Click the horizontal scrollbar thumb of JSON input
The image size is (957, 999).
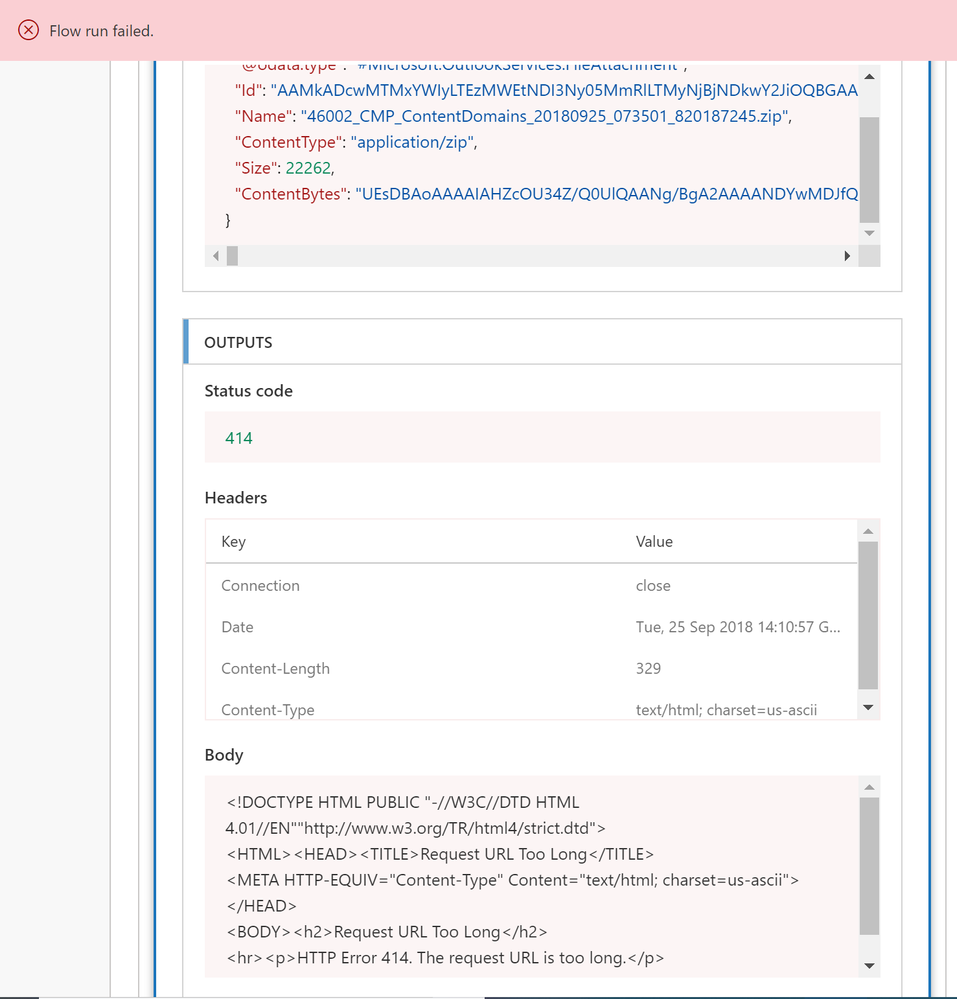(233, 256)
